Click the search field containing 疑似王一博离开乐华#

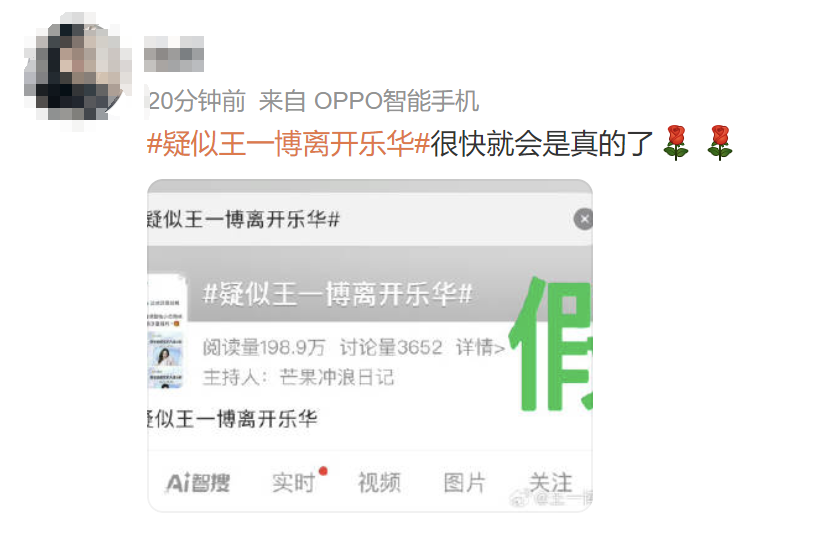point(359,219)
